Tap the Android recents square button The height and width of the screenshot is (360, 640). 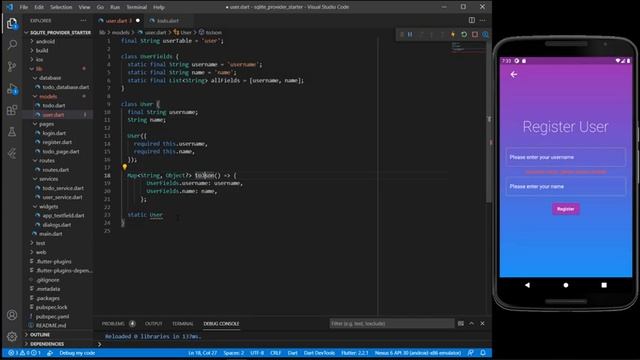tap(604, 285)
